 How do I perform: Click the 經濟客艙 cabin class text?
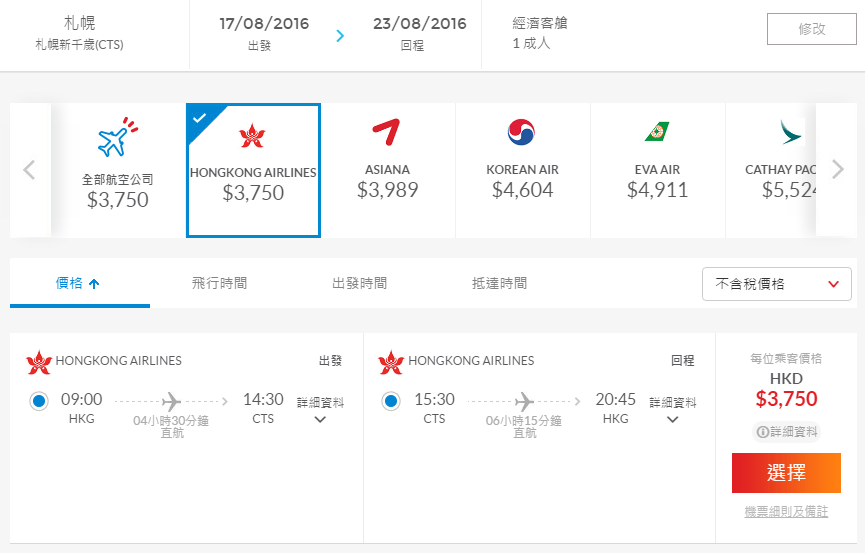(x=540, y=23)
